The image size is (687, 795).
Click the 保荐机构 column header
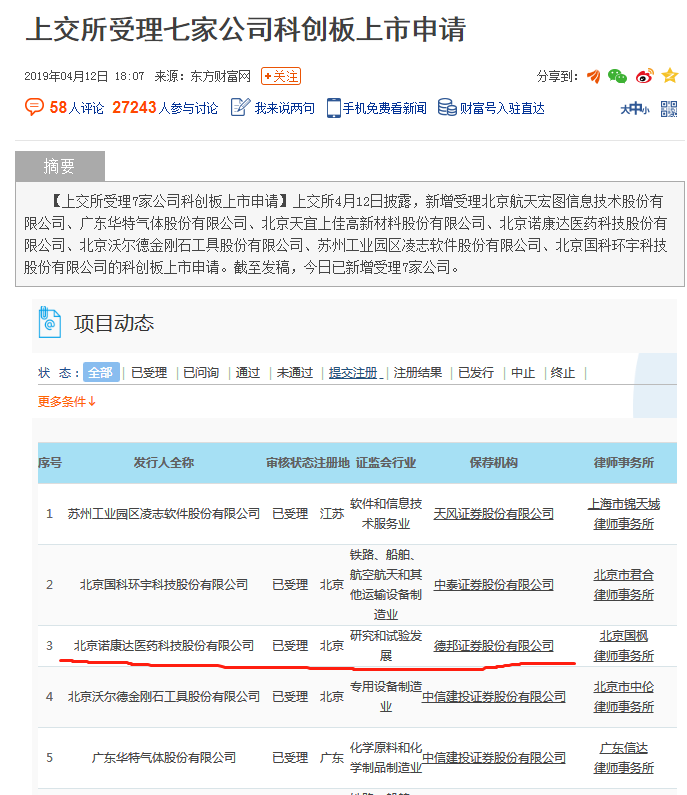coord(493,462)
